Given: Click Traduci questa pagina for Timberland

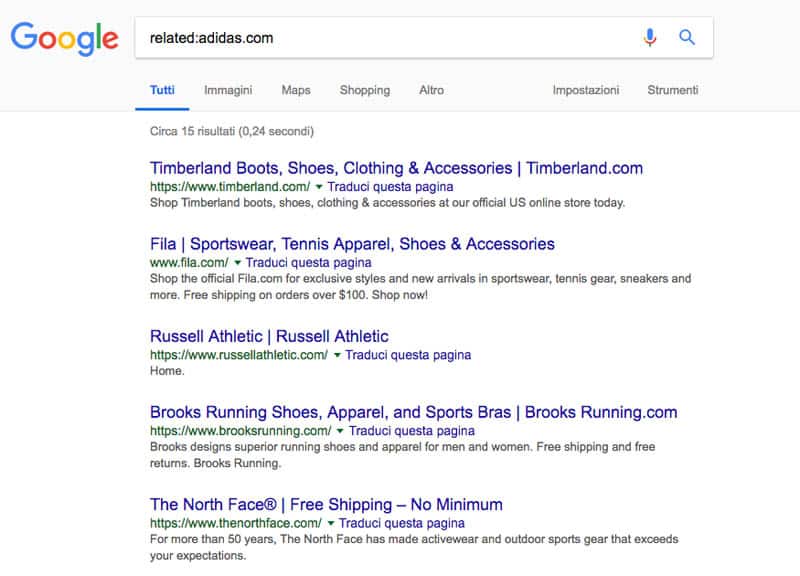Looking at the screenshot, I should pyautogui.click(x=390, y=187).
